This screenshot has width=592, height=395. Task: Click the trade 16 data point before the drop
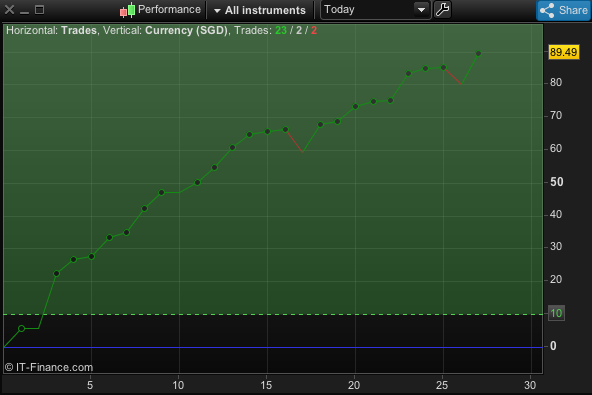(285, 130)
